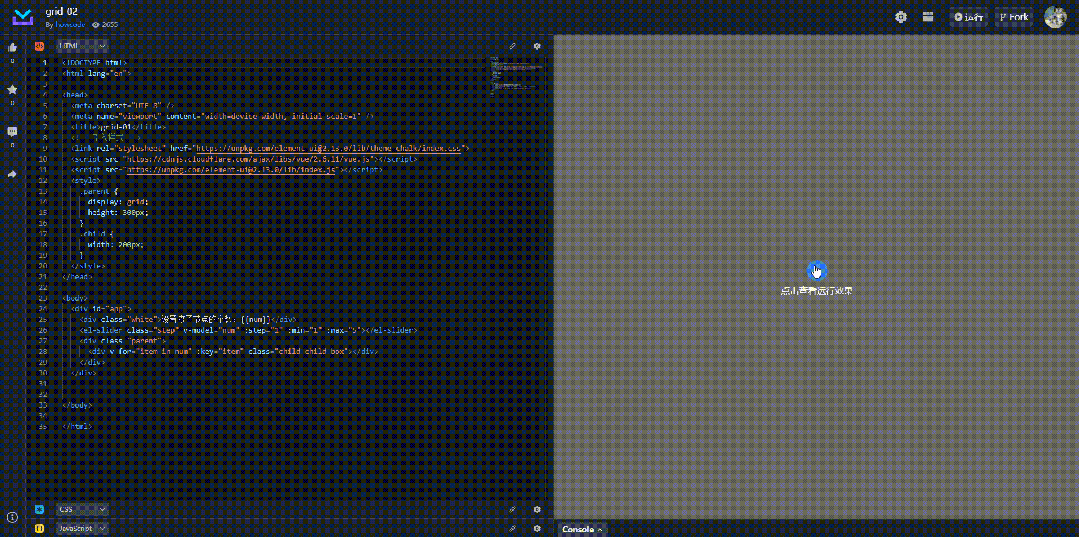
Task: Expand the Console panel
Action: click(x=582, y=529)
